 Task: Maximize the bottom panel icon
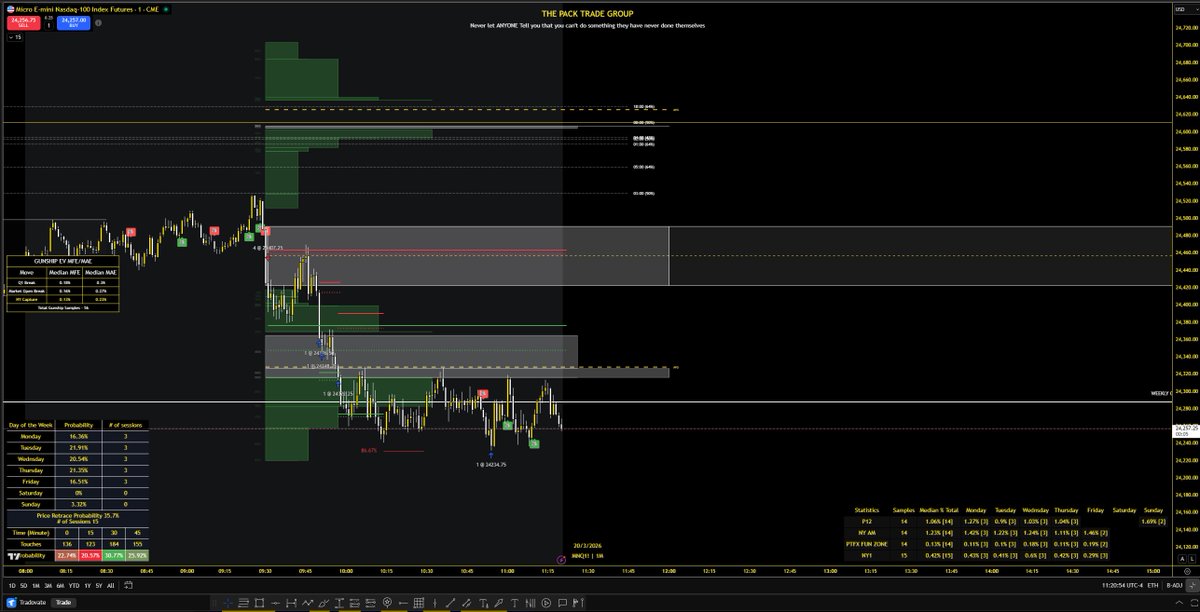pos(1194,603)
